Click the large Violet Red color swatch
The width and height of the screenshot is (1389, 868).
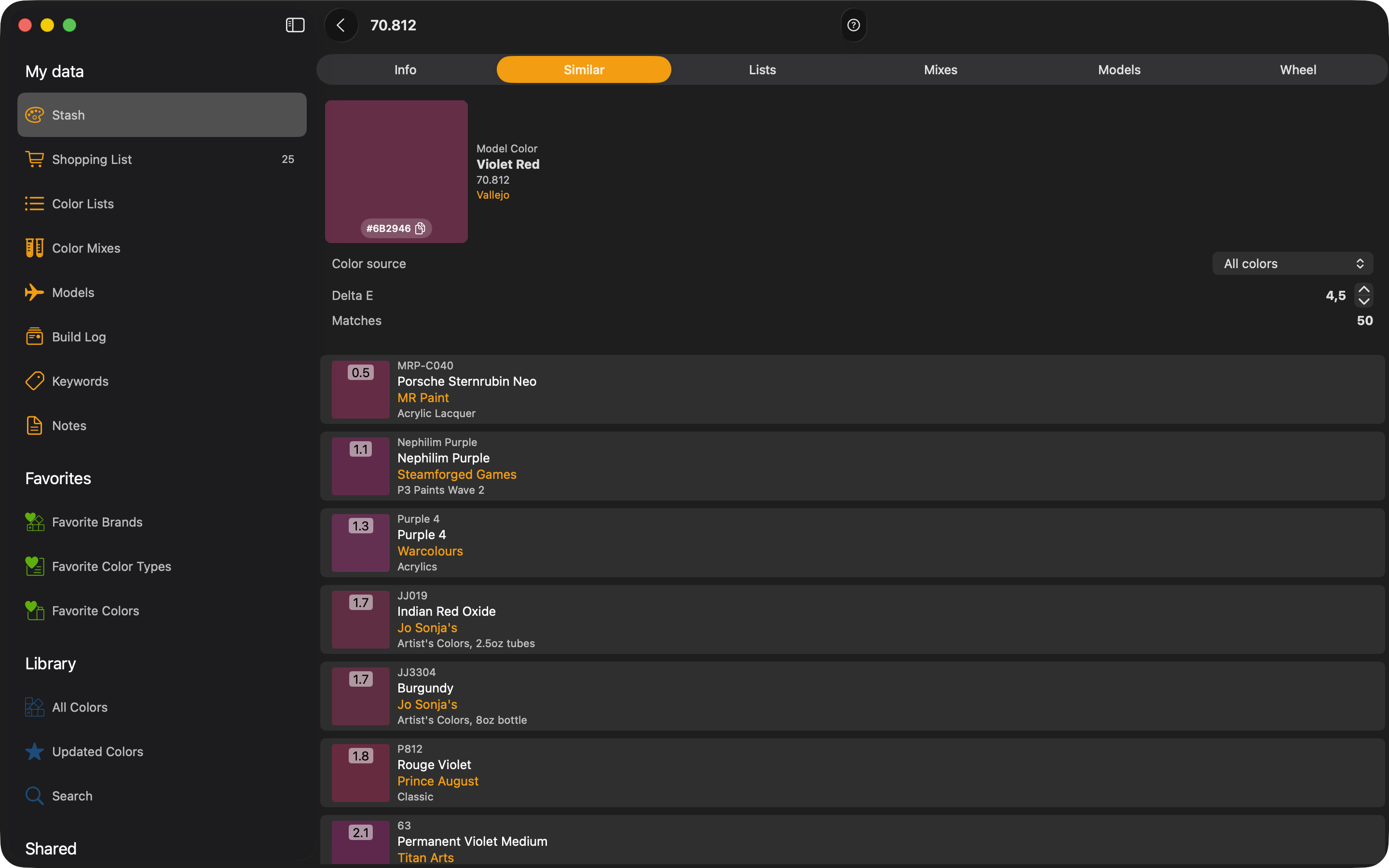[x=396, y=172]
